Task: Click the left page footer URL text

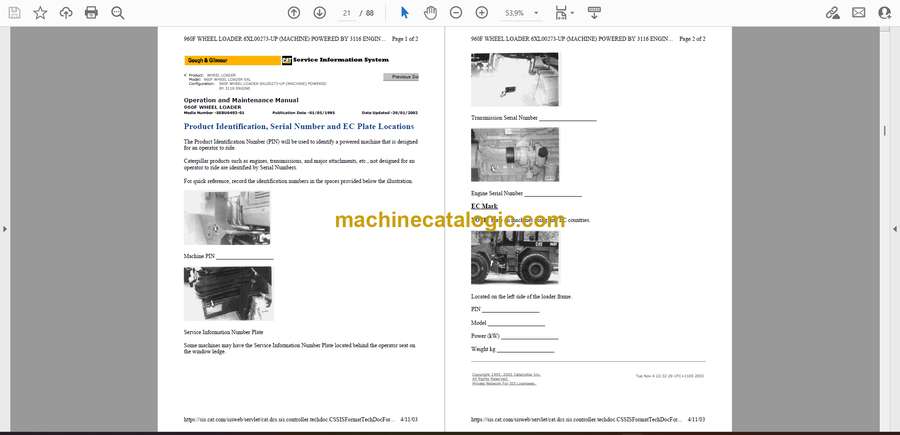Action: [289, 420]
